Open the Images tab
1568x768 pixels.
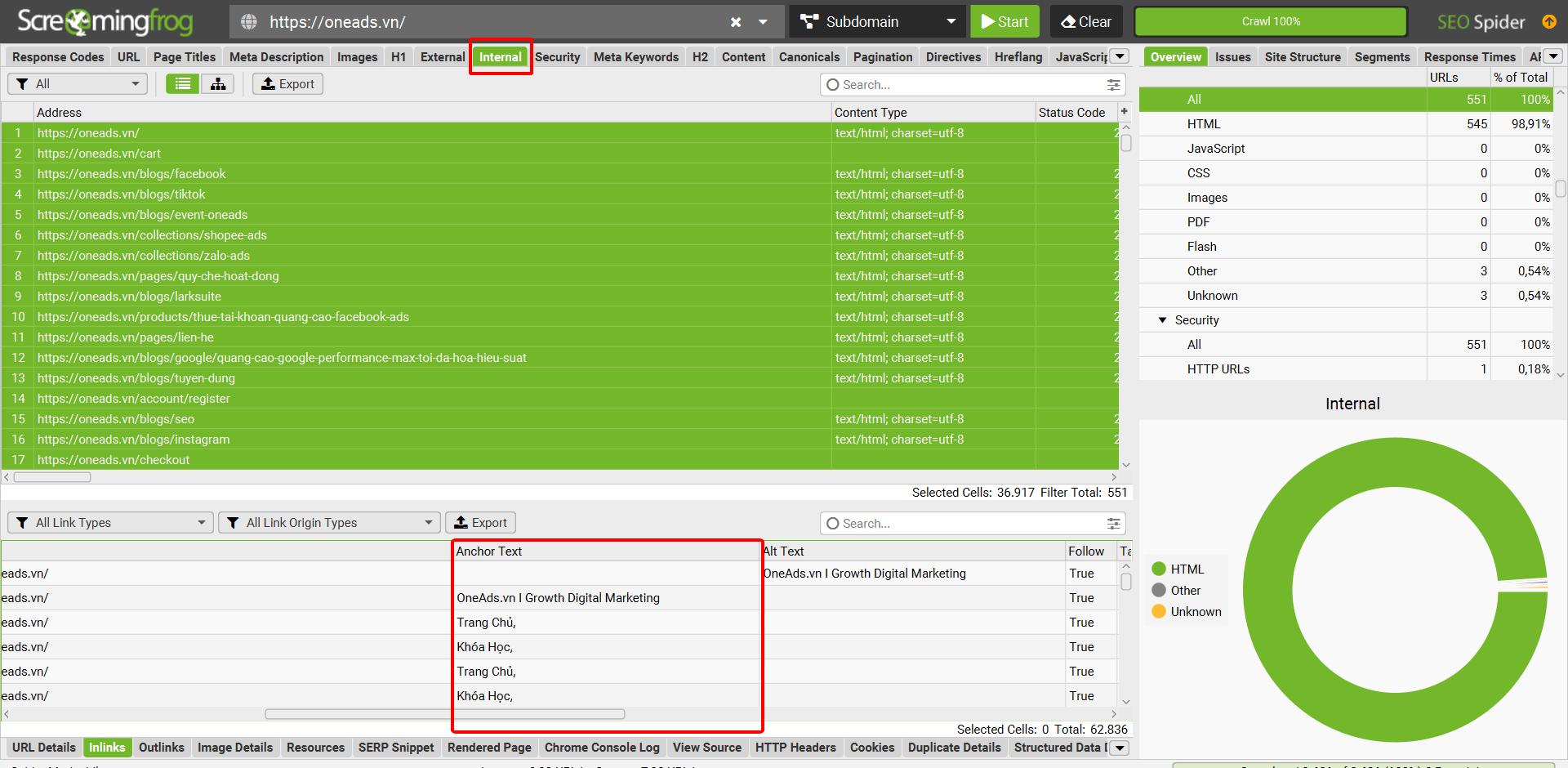pyautogui.click(x=357, y=56)
